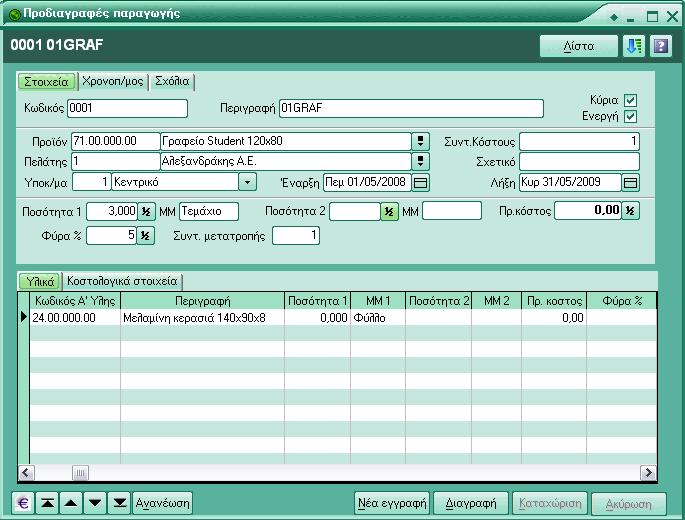Click the scrollbar left arrow

26,473
